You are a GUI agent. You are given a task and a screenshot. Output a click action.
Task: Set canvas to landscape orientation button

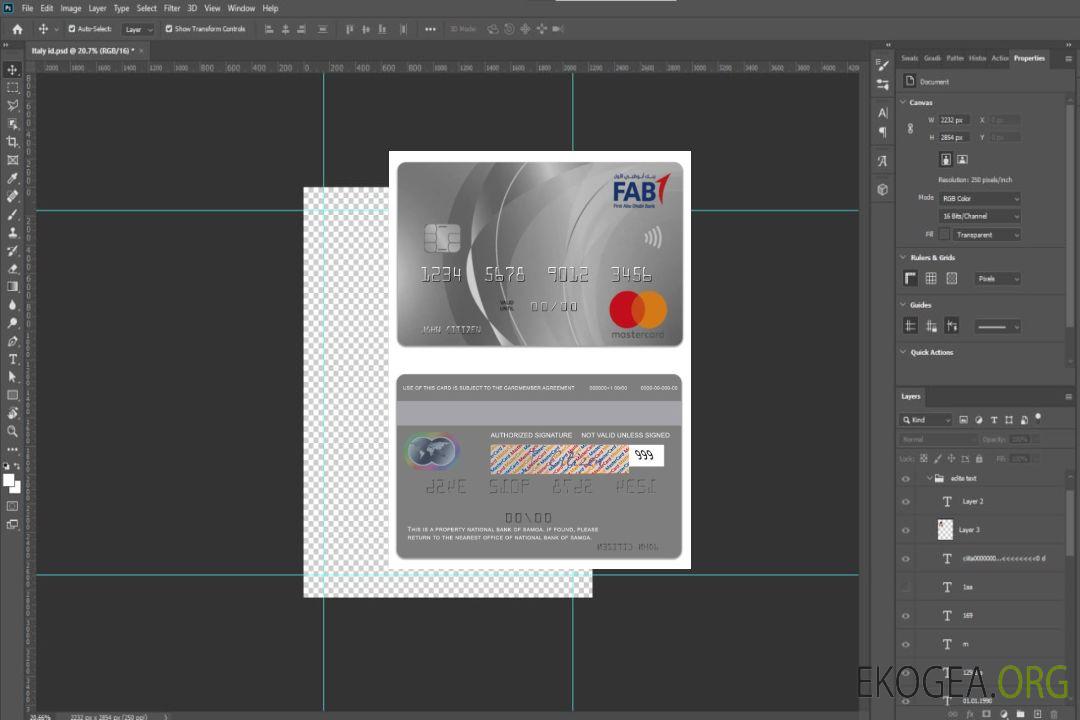click(962, 159)
